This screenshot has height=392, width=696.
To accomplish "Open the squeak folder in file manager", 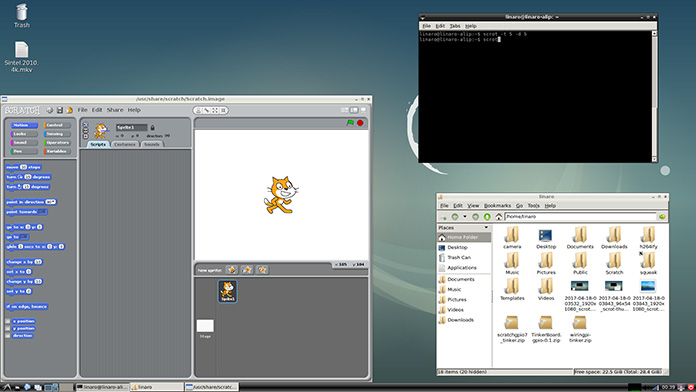I will 648,263.
